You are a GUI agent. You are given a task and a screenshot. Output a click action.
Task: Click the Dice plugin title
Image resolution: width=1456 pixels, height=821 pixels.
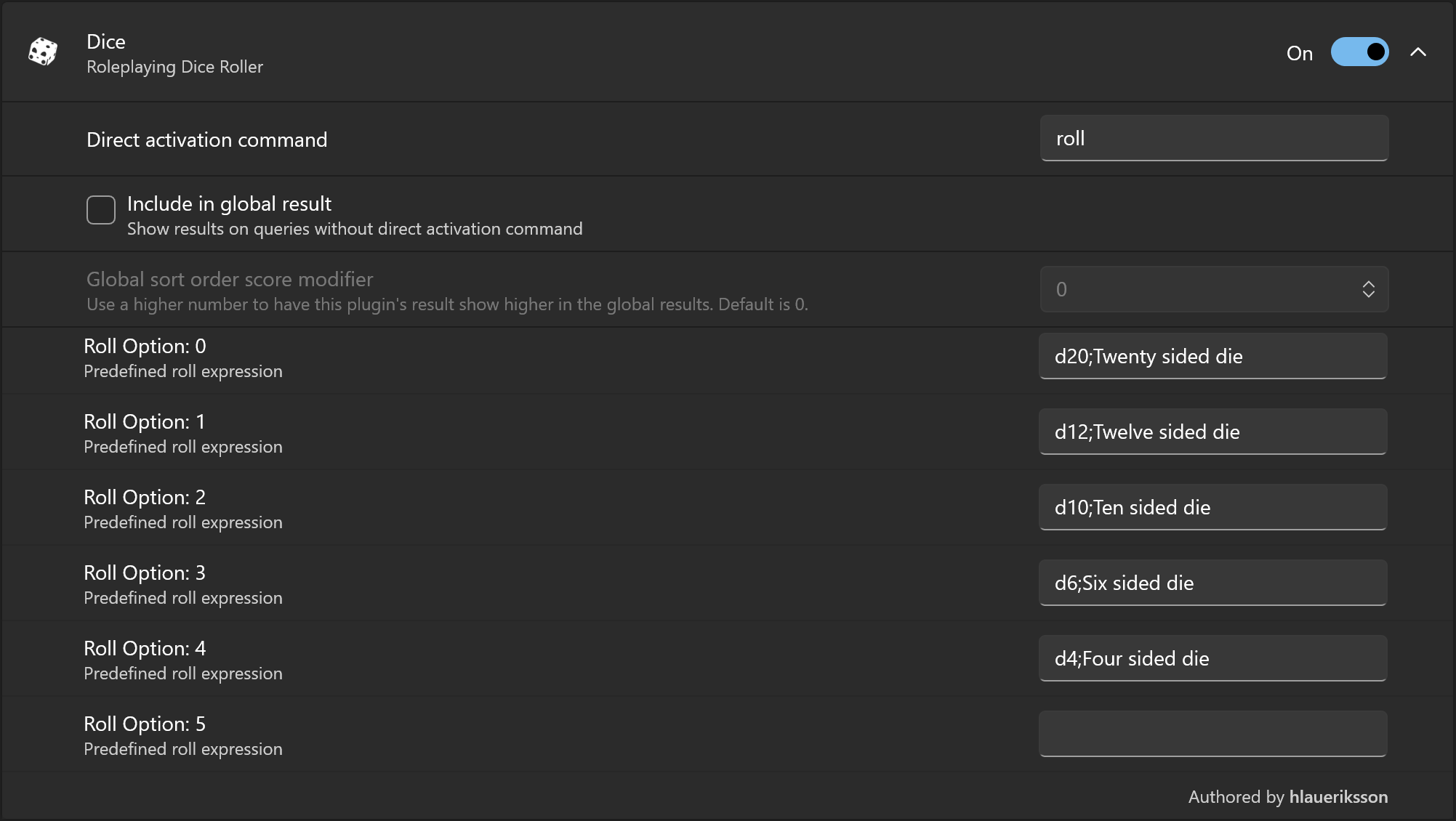click(x=106, y=41)
